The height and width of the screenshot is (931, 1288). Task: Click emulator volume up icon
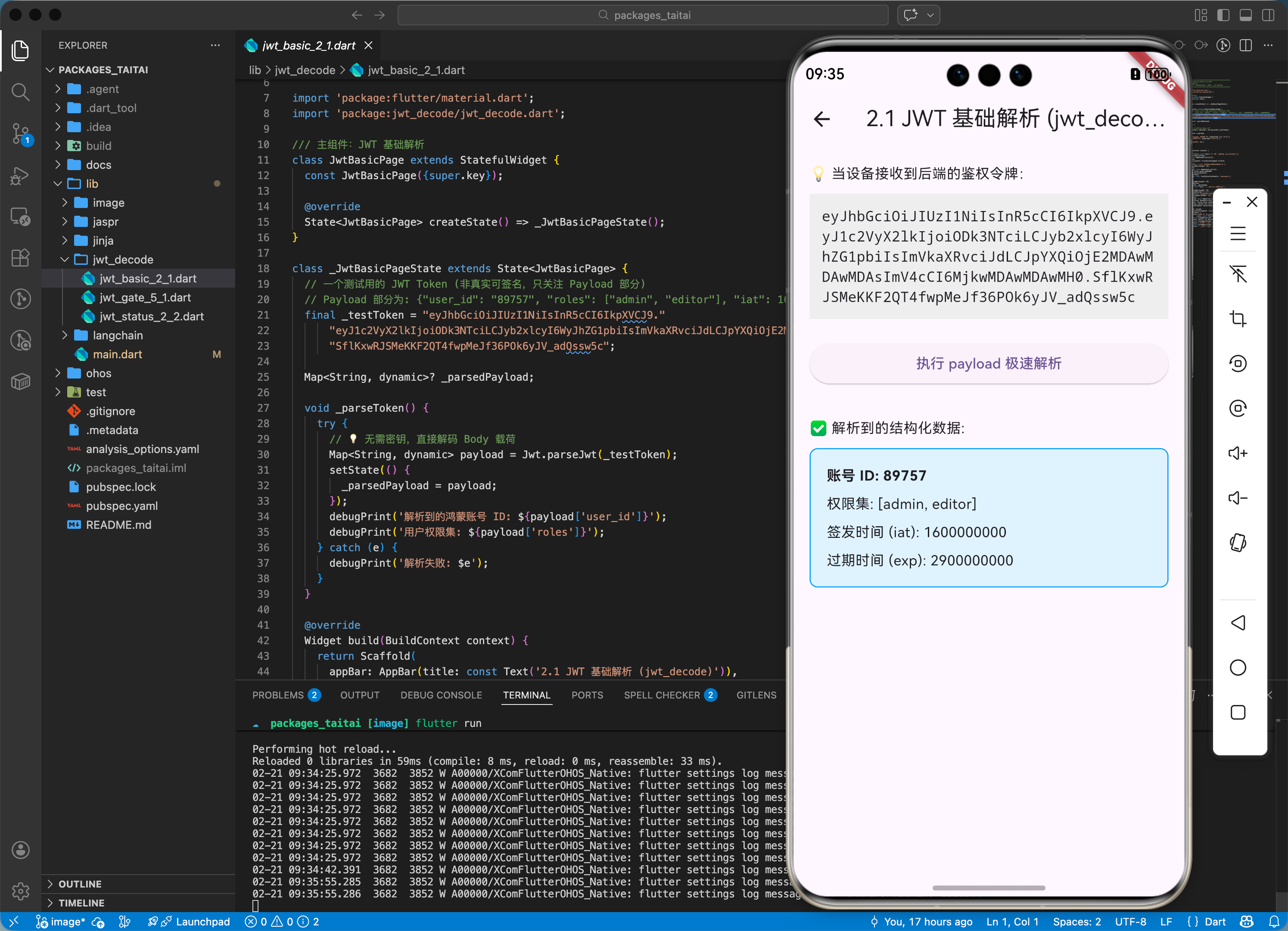[1238, 453]
